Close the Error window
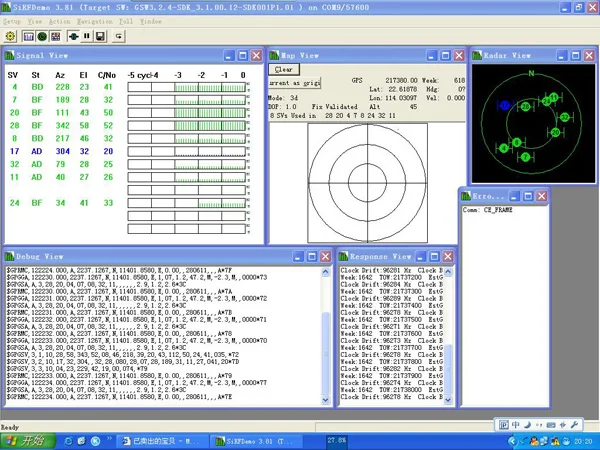The height and width of the screenshot is (450, 600). coord(542,196)
